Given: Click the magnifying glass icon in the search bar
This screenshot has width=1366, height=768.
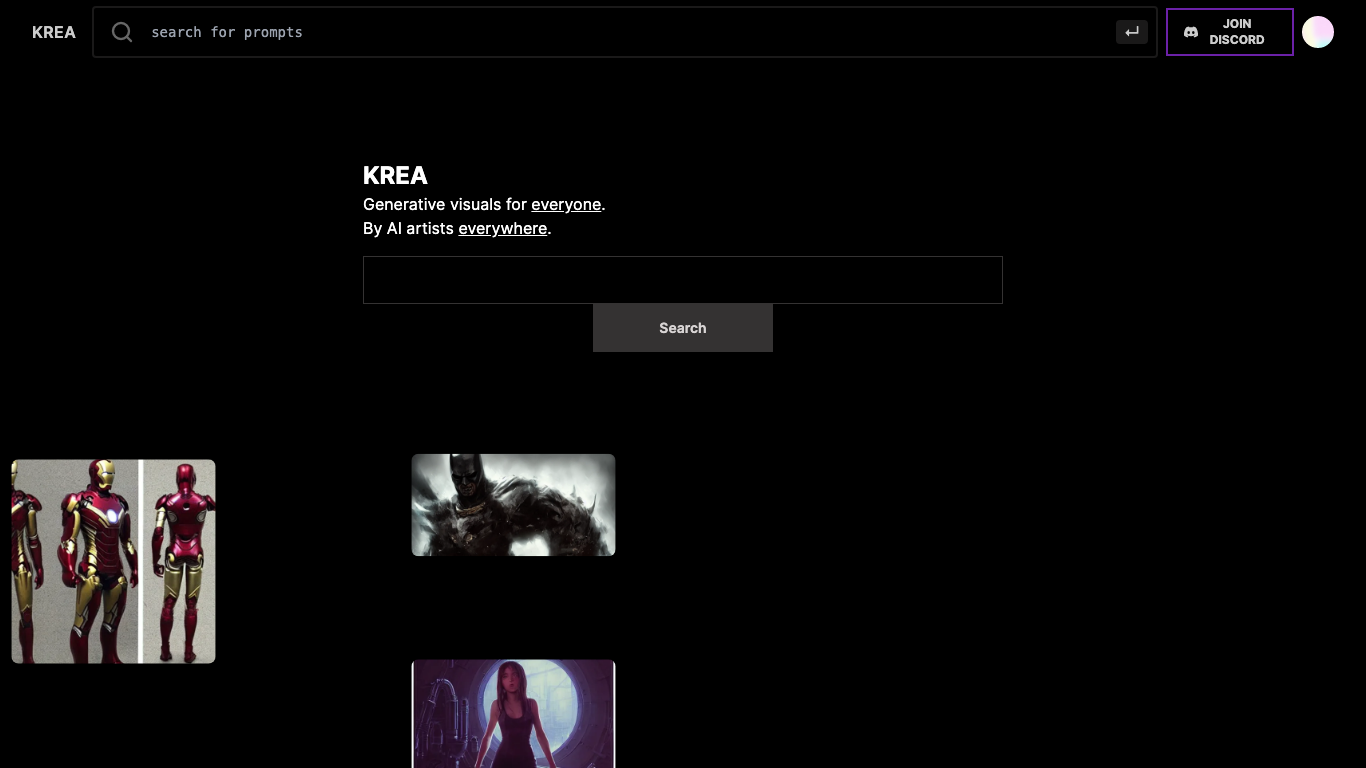Looking at the screenshot, I should pyautogui.click(x=121, y=31).
